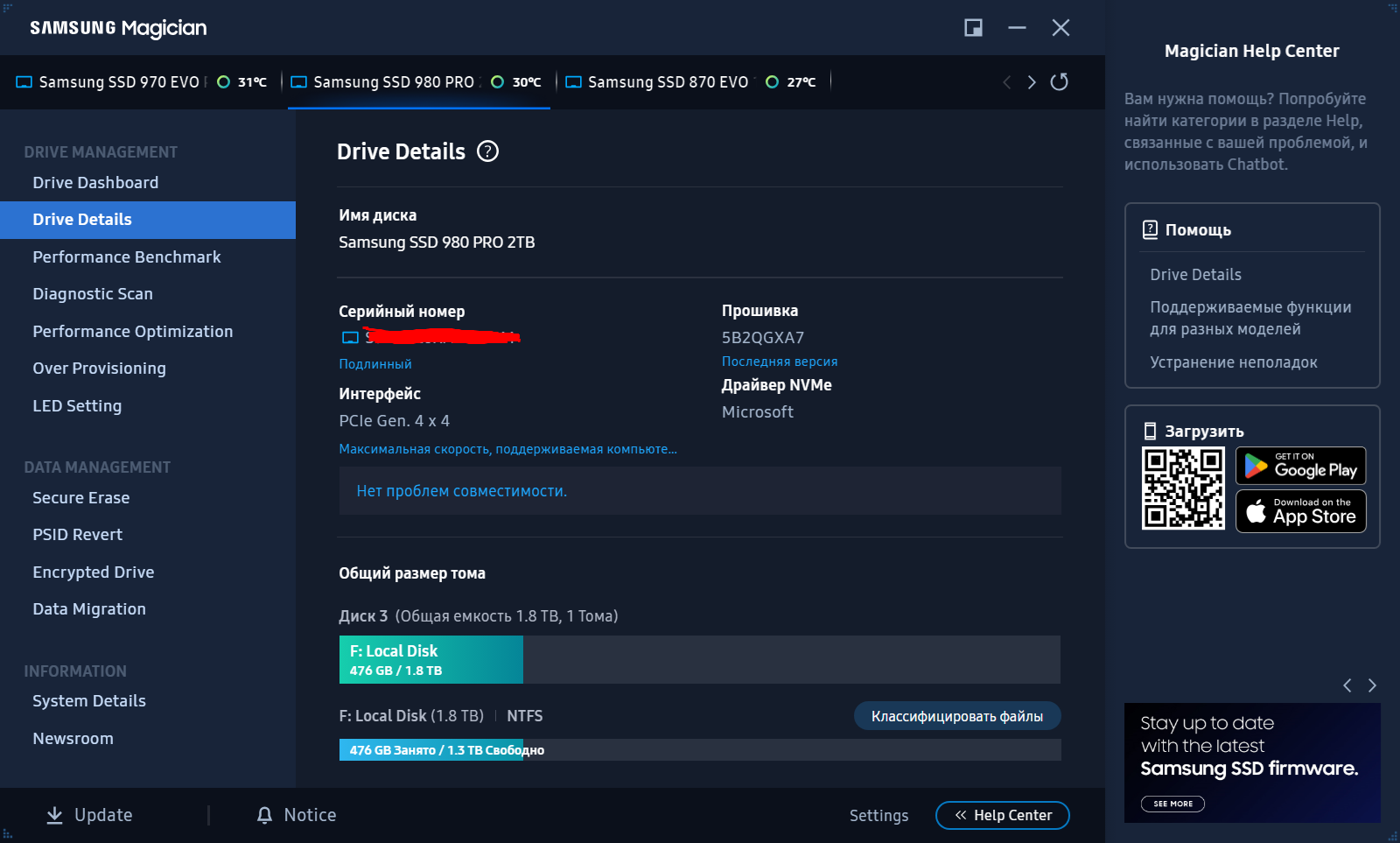Image resolution: width=1400 pixels, height=843 pixels.
Task: Click the Загрузить phone icon
Action: pos(1151,431)
